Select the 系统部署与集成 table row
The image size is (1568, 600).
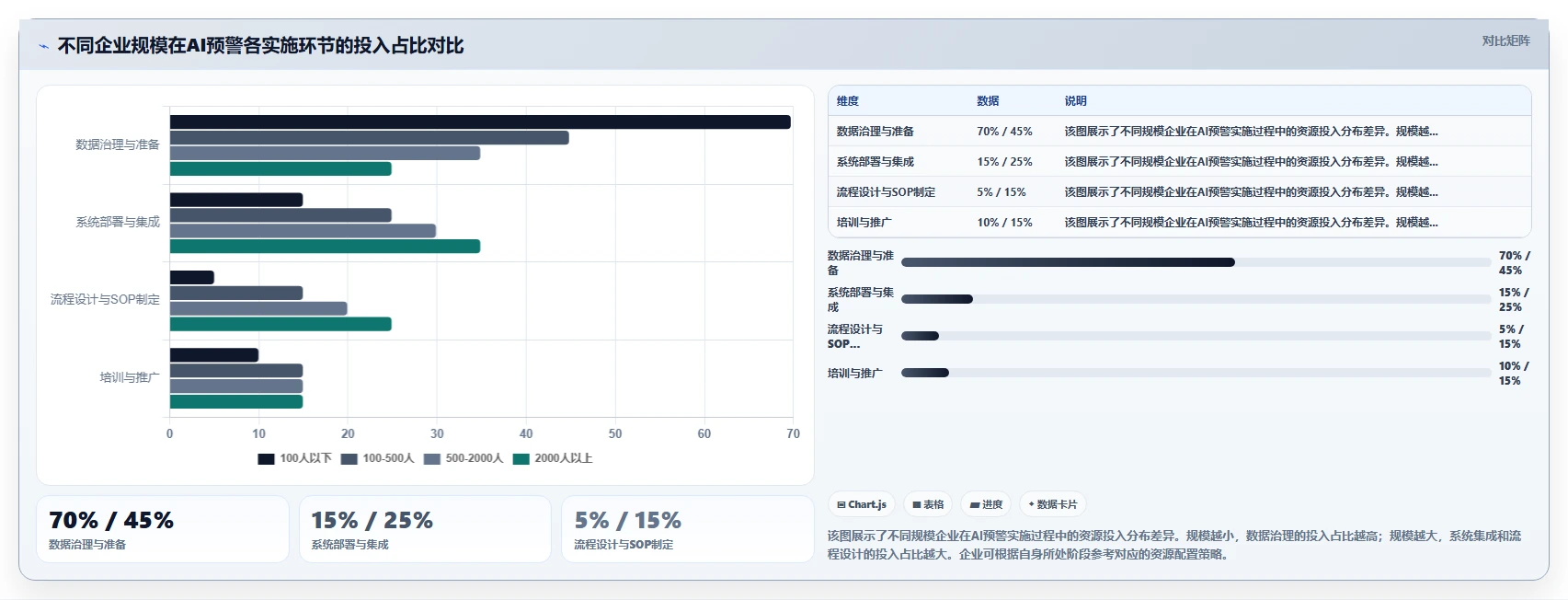coord(1180,162)
